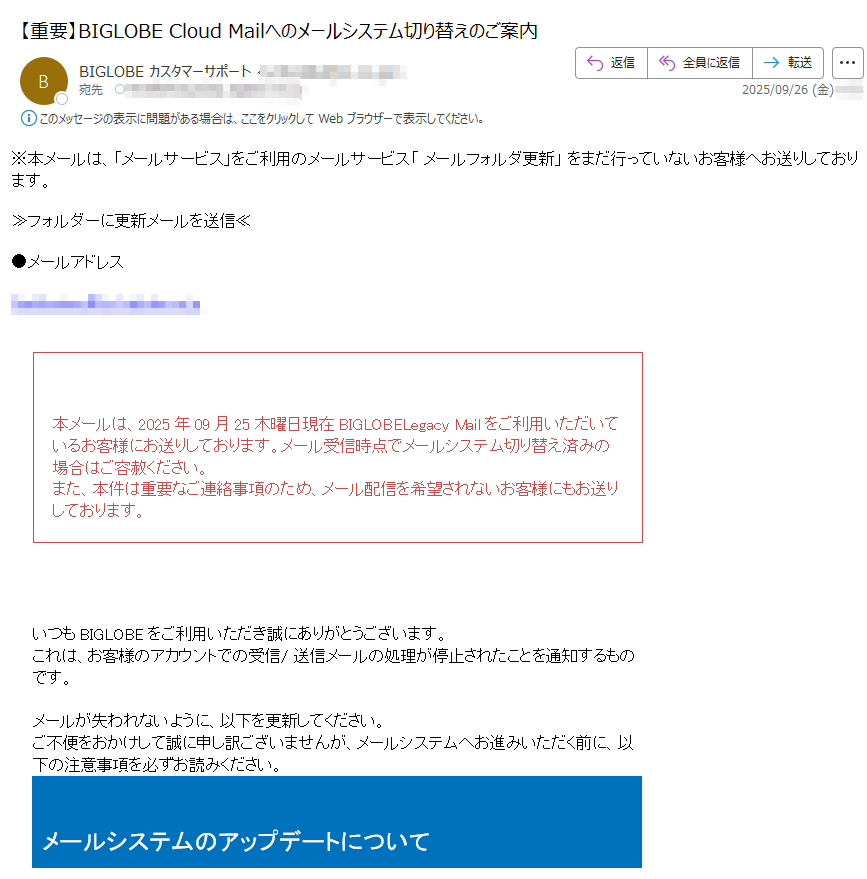This screenshot has height=879, width=867.
Task: Click the email subject line heading
Action: [x=276, y=31]
